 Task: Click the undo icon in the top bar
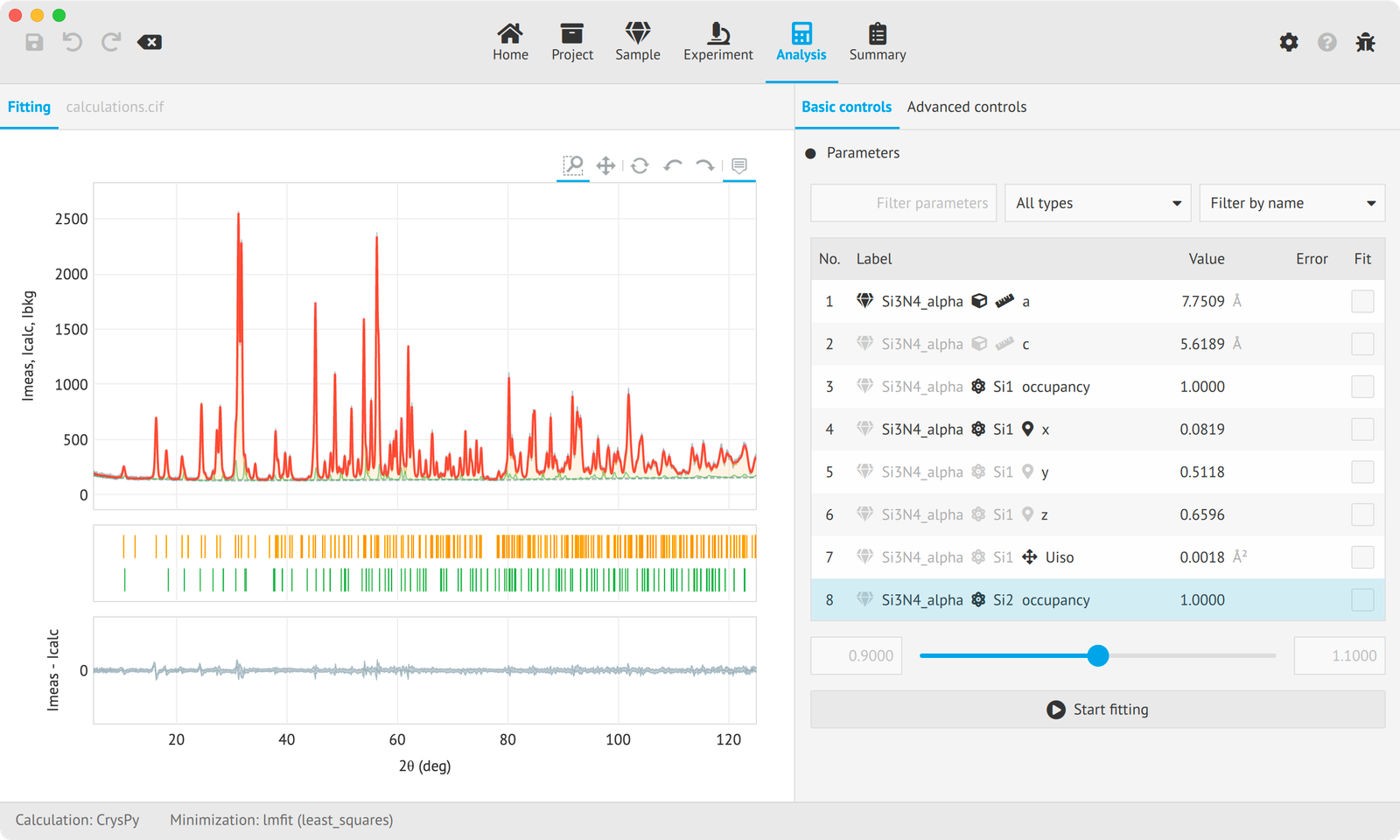tap(73, 42)
